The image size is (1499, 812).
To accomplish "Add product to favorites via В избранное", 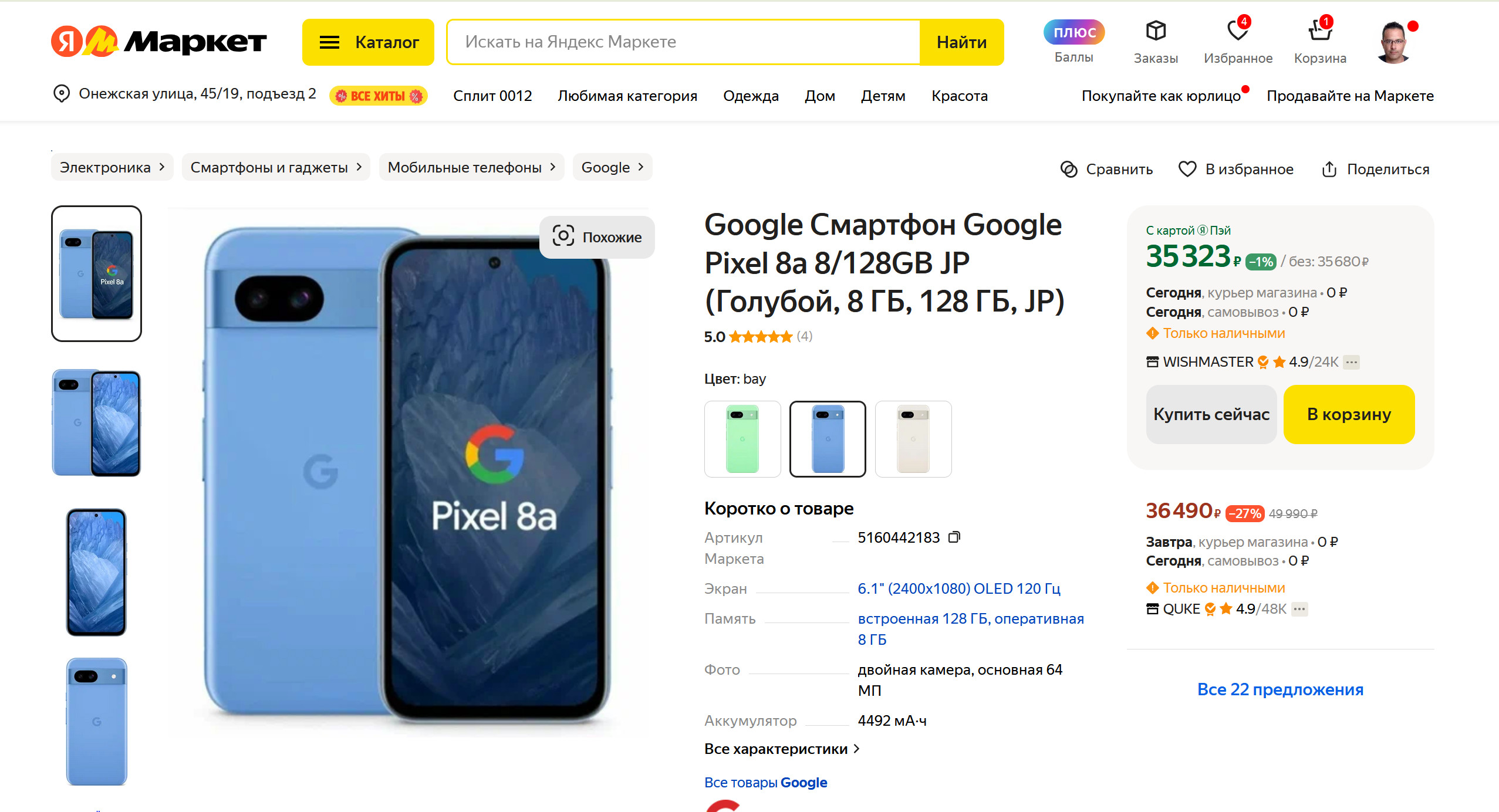I will [x=1236, y=170].
